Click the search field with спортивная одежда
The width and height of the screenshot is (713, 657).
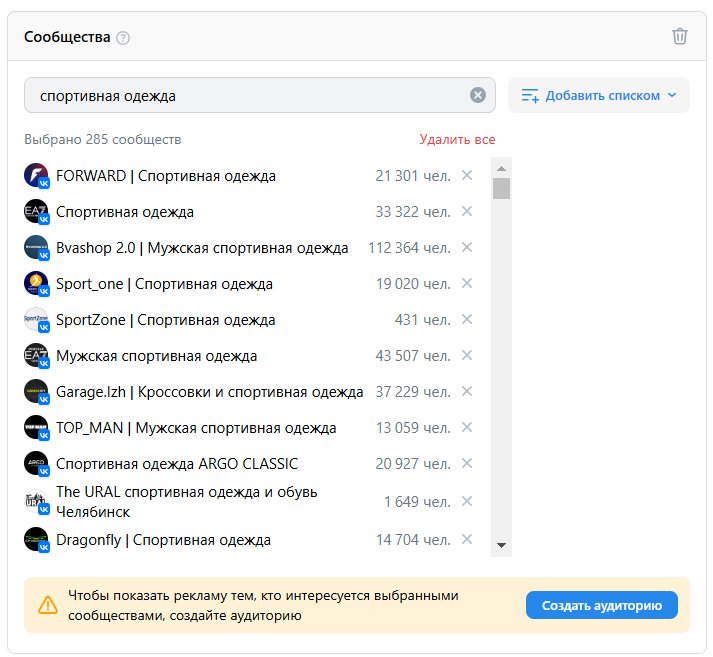pyautogui.click(x=245, y=95)
